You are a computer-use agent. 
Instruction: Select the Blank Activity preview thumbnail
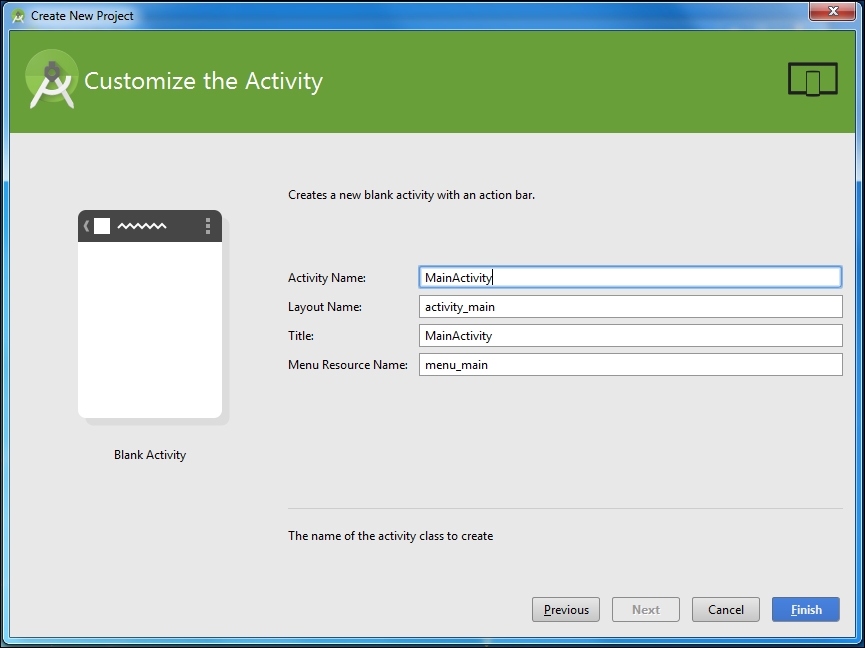click(150, 315)
